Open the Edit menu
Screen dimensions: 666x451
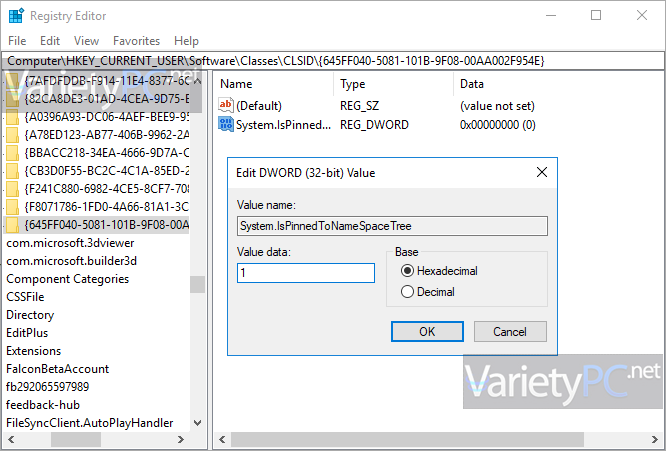pyautogui.click(x=50, y=41)
